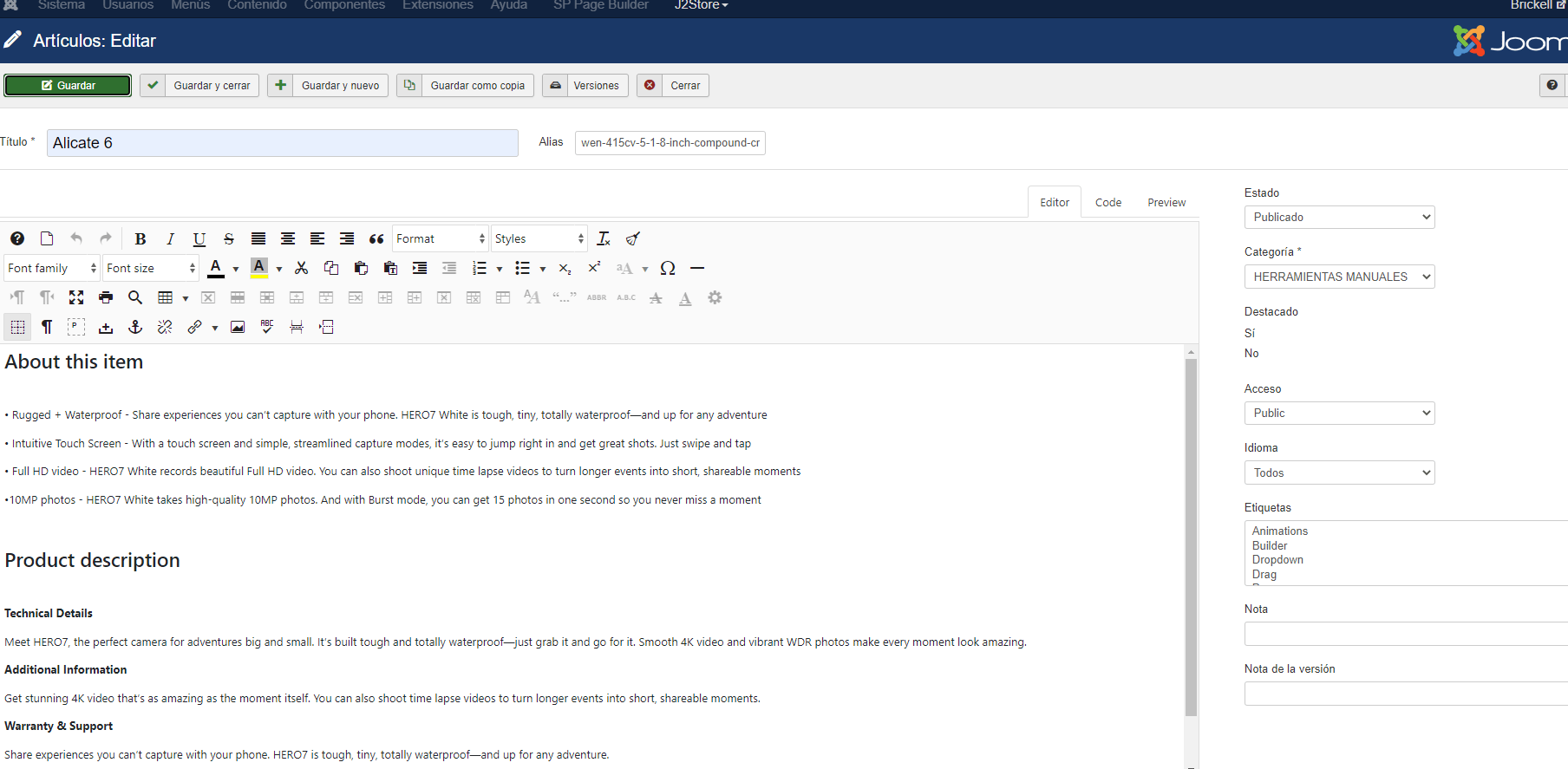The width and height of the screenshot is (1568, 769).
Task: Copy selected content icon
Action: pos(331,268)
